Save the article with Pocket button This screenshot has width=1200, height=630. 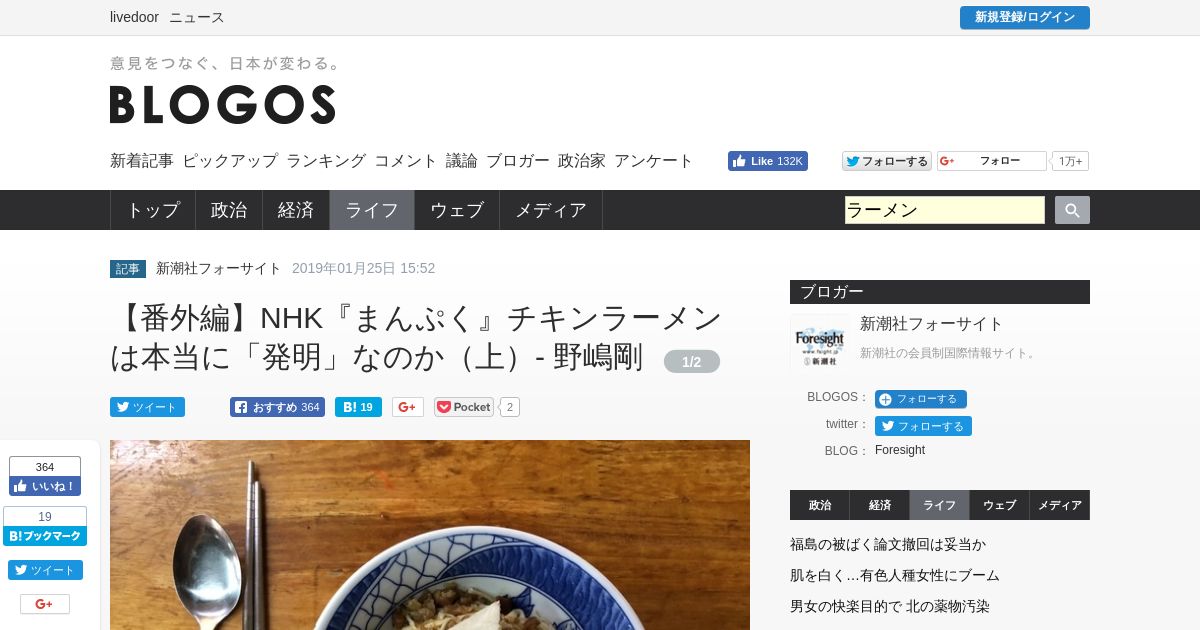click(x=464, y=407)
